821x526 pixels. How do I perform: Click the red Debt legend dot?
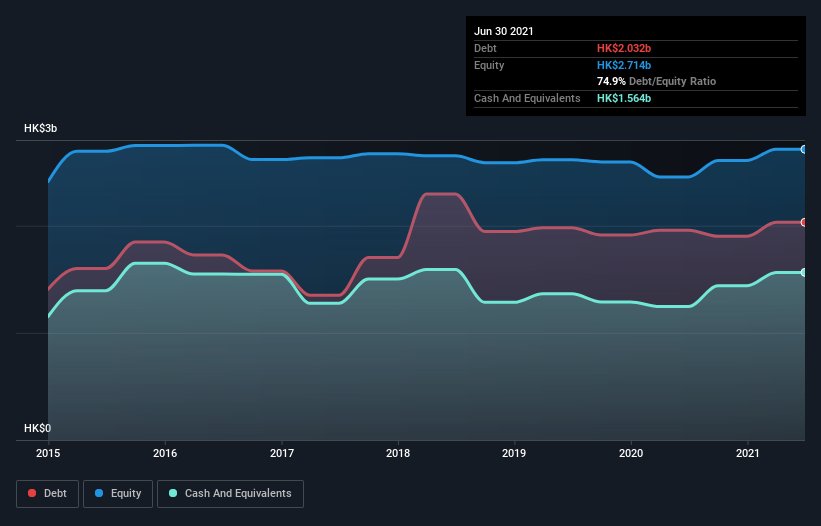tap(32, 493)
